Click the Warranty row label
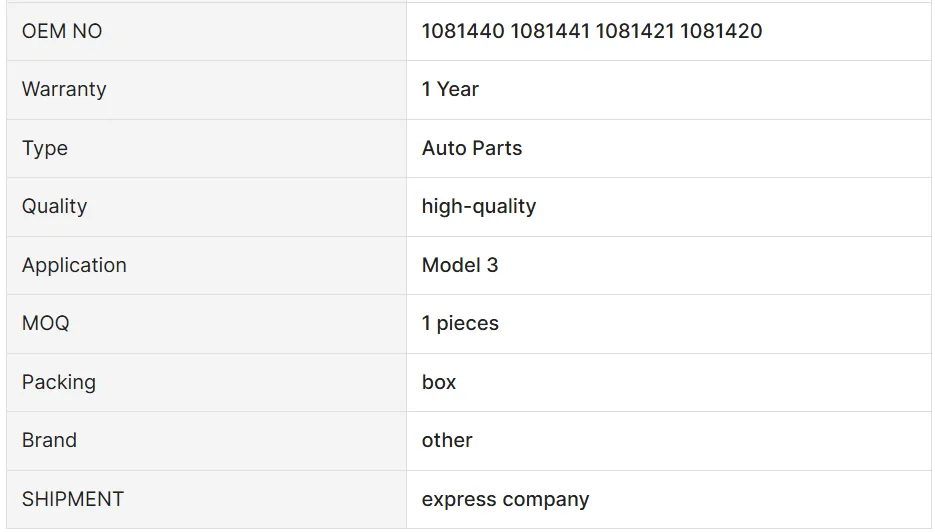Screen dimensions: 935x532 (64, 89)
